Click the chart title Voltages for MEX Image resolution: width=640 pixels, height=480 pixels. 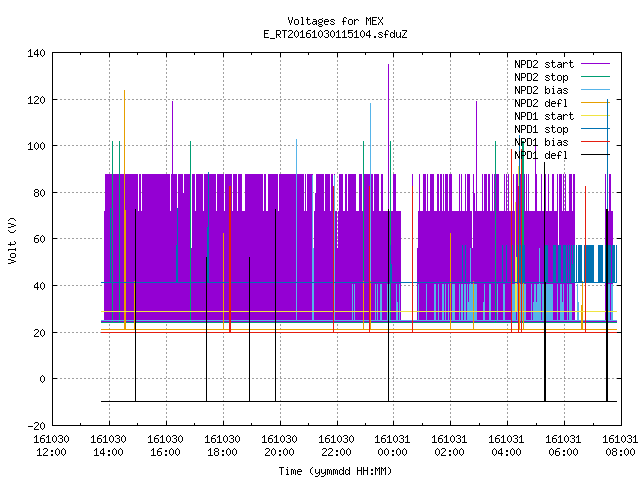[x=335, y=21]
